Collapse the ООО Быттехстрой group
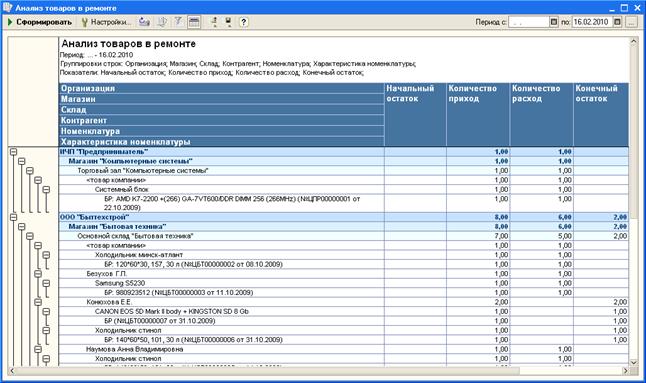This screenshot has height=383, width=646. click(x=13, y=217)
